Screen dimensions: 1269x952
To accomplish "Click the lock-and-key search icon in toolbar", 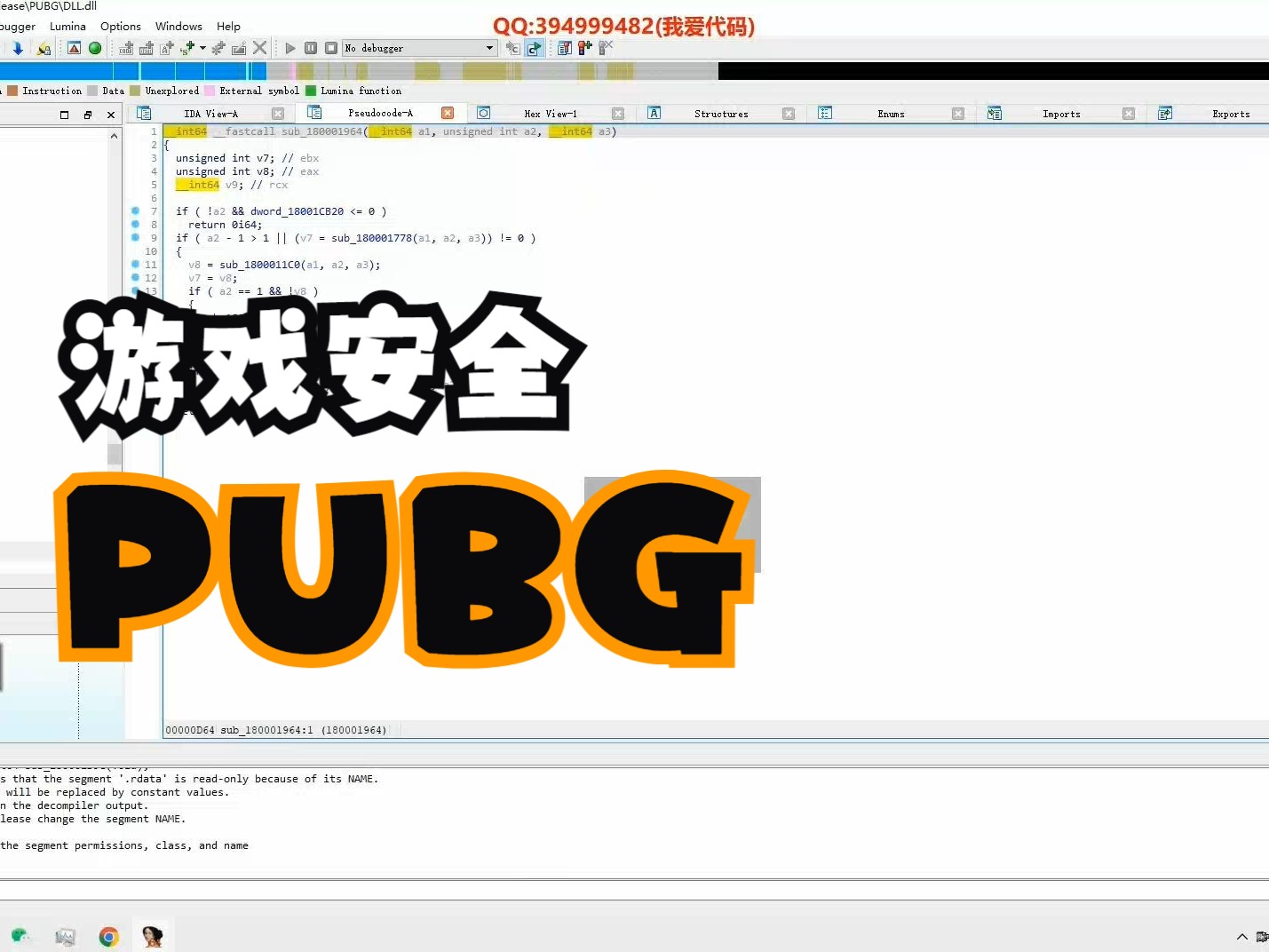I will [44, 48].
